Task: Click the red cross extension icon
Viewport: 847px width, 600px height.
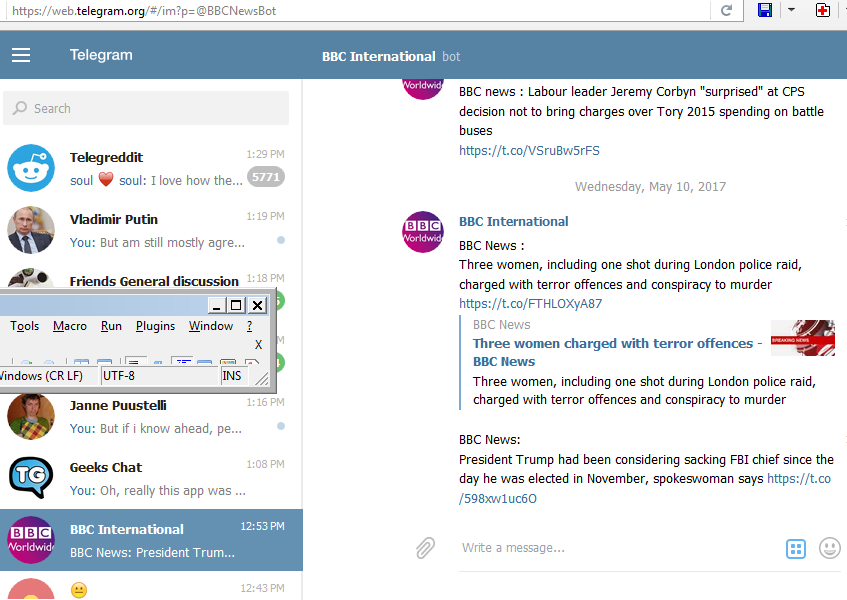Action: click(823, 10)
